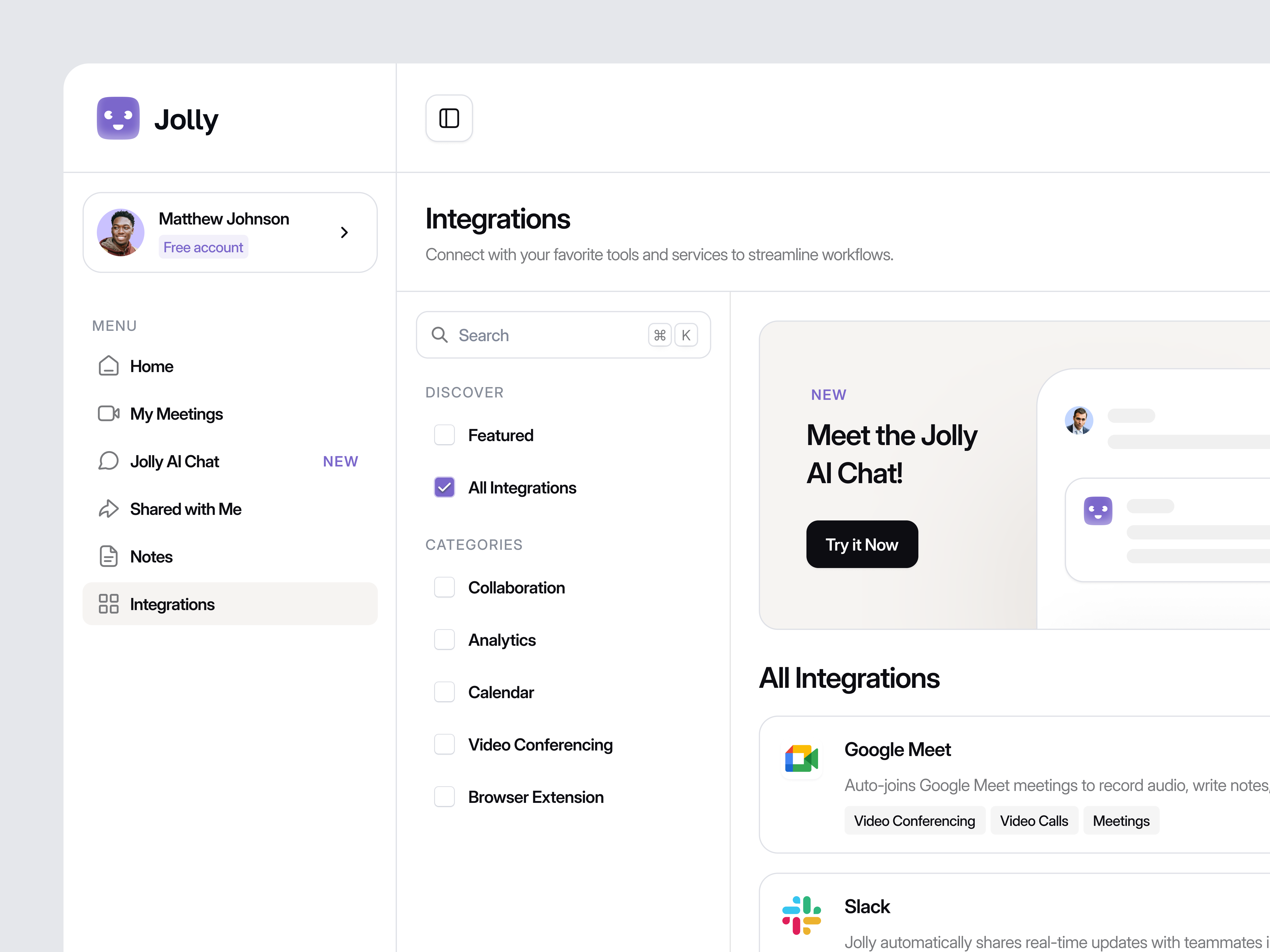Screen dimensions: 1270x952
Task: Tick the Video Conferencing category checkbox
Action: coord(444,744)
